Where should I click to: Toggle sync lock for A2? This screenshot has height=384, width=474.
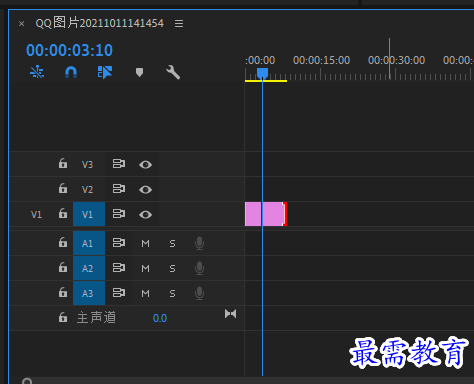tap(119, 267)
